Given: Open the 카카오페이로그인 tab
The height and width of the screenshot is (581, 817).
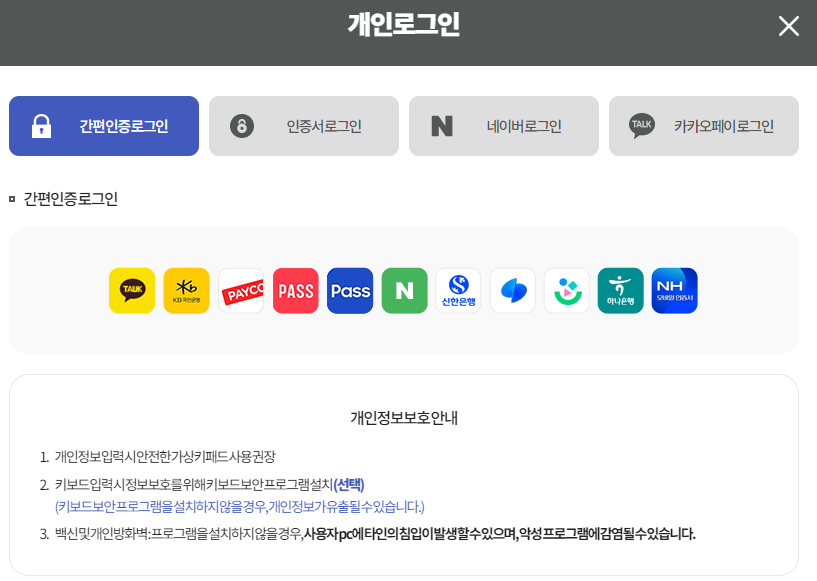Looking at the screenshot, I should 704,126.
